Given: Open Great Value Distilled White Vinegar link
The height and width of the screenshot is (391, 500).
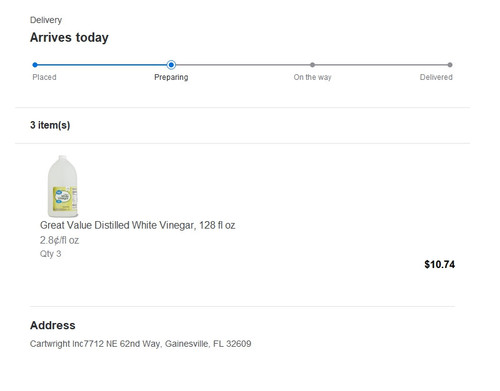Looking at the screenshot, I should (x=138, y=225).
